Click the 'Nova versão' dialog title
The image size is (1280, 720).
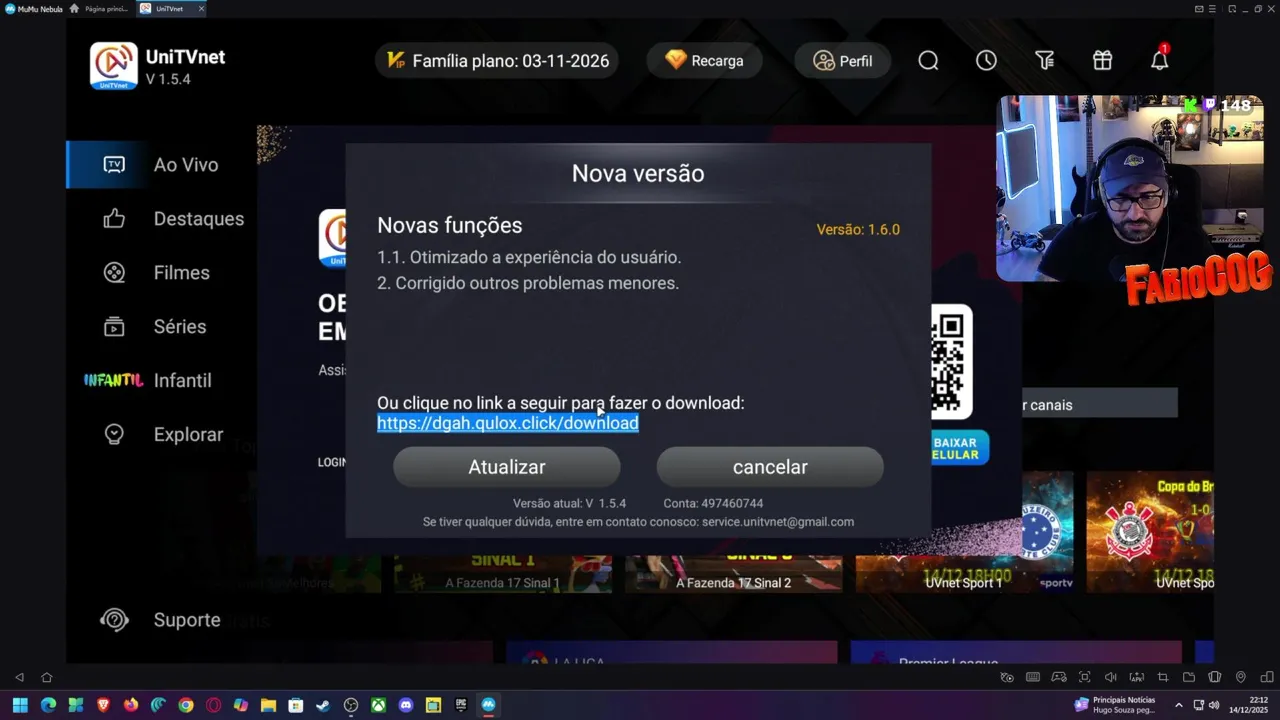point(638,174)
